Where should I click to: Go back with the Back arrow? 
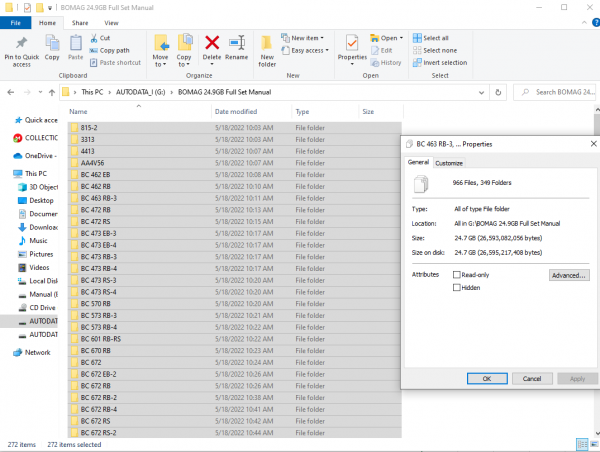11,92
